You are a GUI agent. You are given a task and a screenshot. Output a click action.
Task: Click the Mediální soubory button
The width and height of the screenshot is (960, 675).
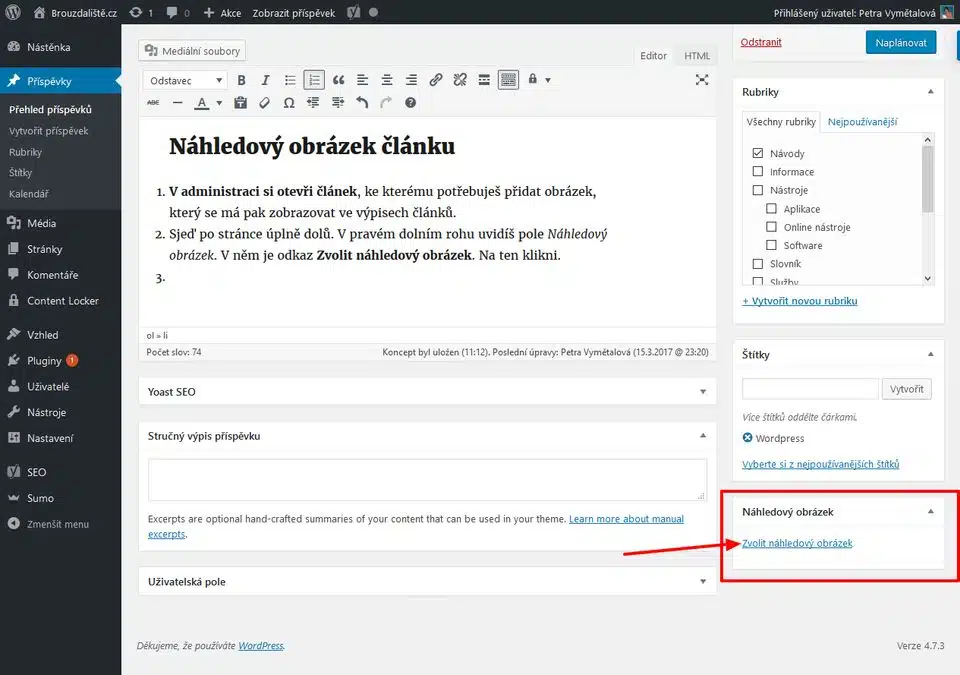(192, 51)
